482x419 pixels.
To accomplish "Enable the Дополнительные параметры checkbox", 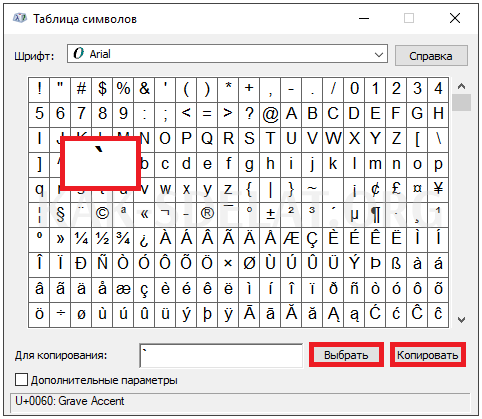I will [21, 380].
